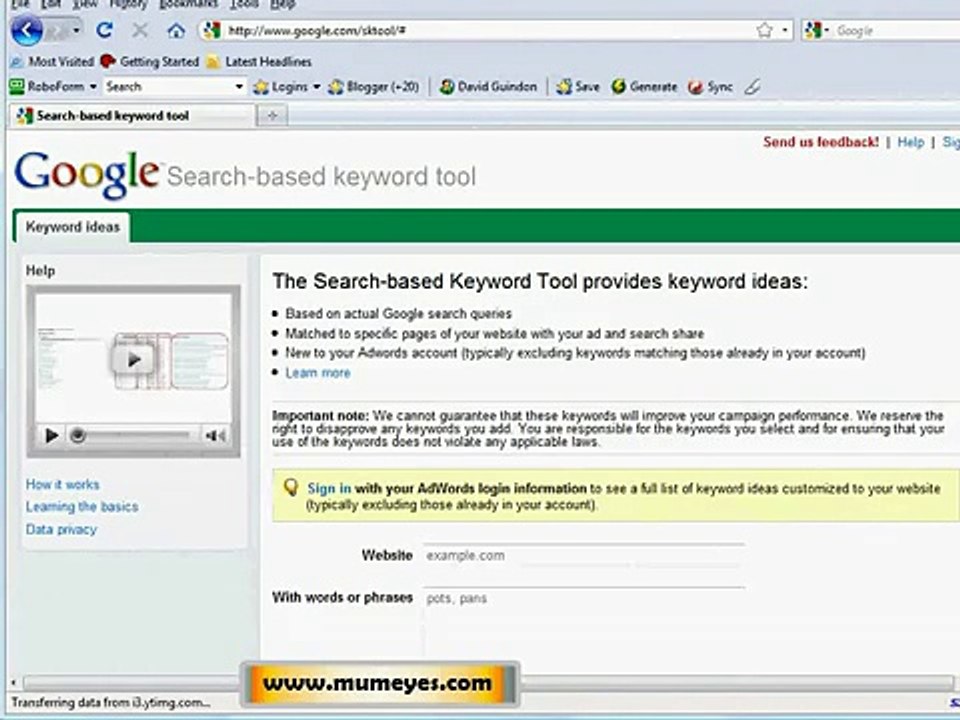Open Most Visited bookmarks
960x720 pixels.
click(x=52, y=61)
